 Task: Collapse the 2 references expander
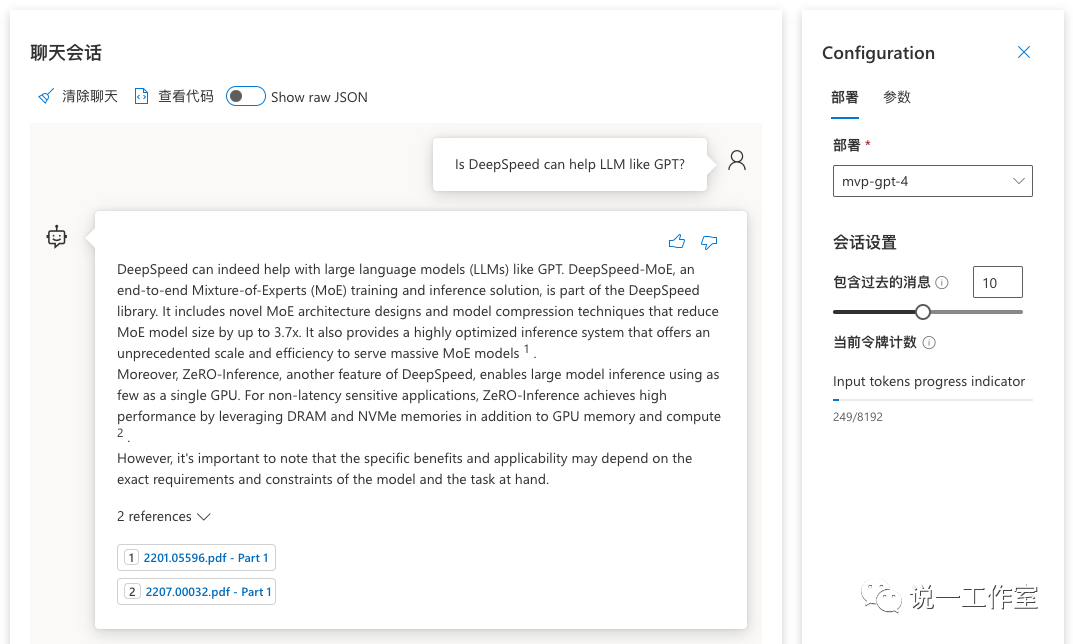(164, 517)
